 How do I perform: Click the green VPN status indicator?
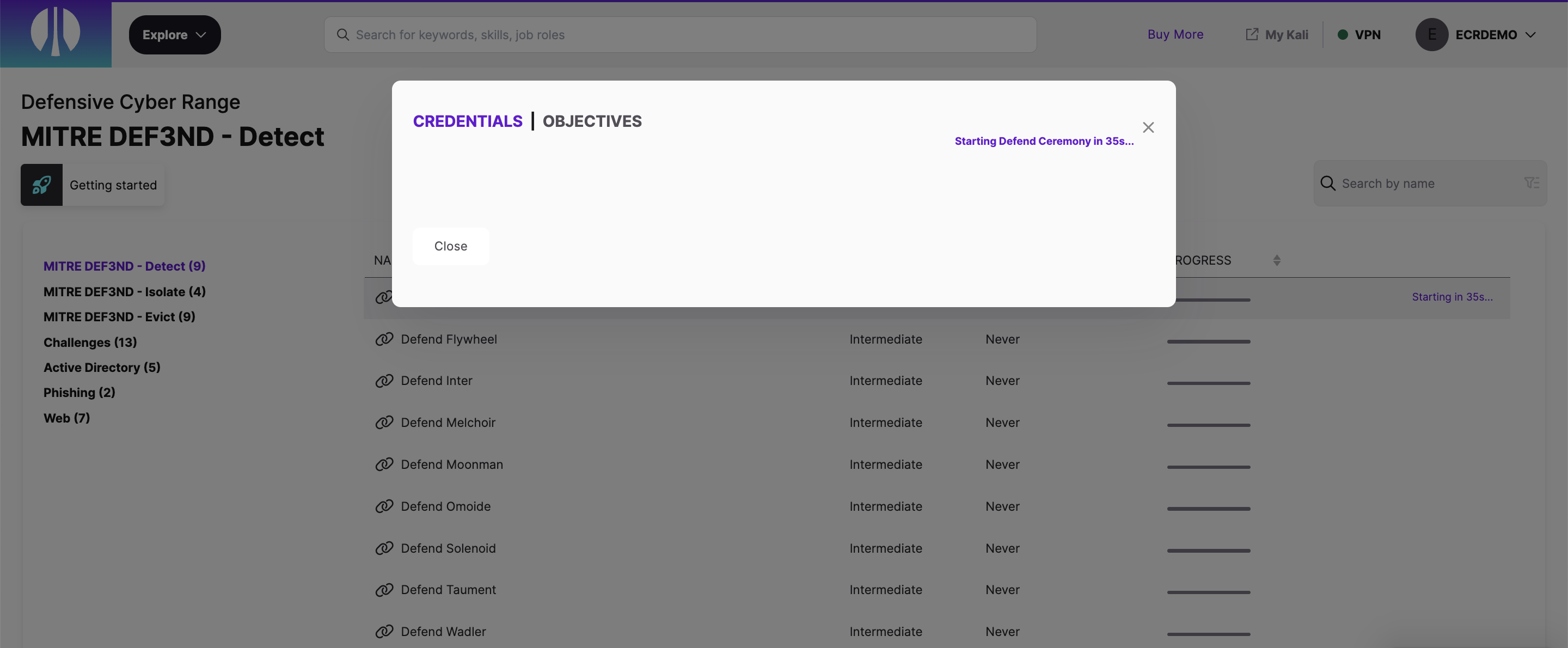pos(1342,35)
